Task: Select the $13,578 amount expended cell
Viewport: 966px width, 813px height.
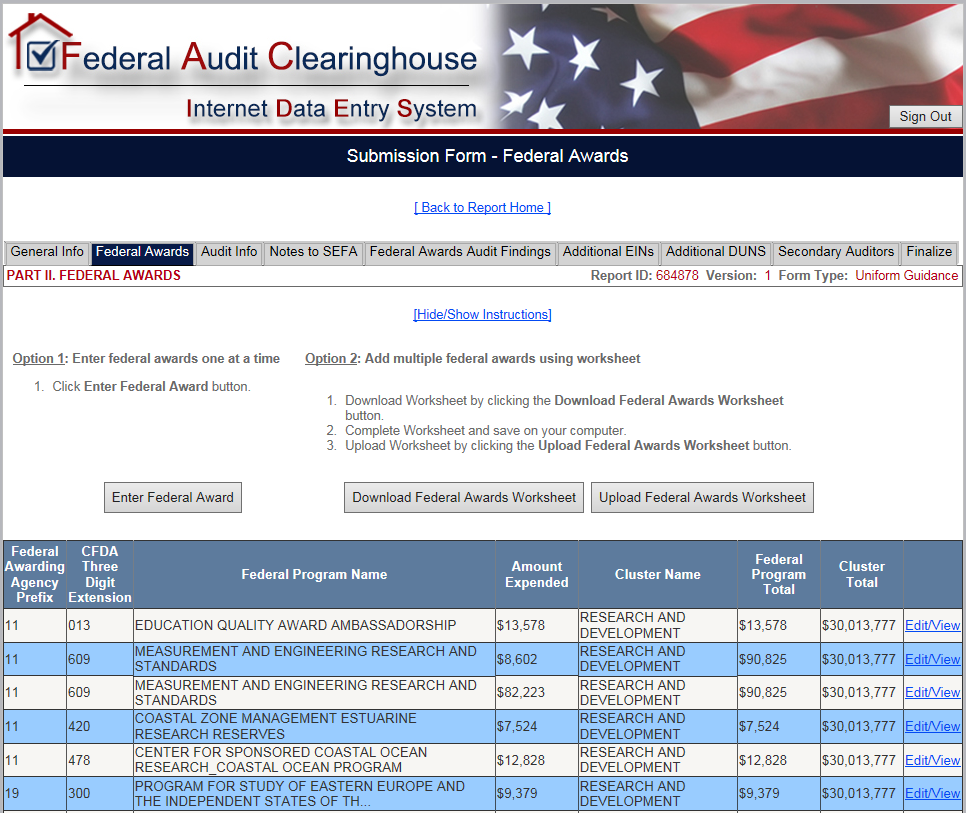Action: [x=537, y=626]
